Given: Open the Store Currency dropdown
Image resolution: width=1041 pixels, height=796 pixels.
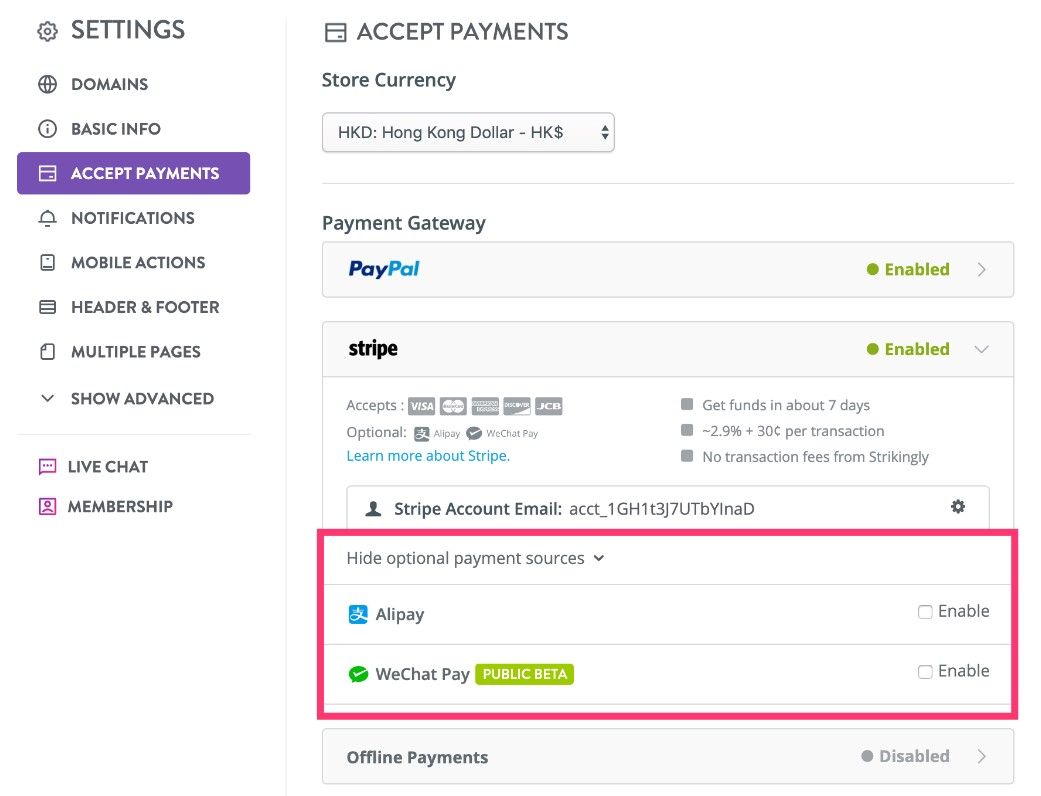Looking at the screenshot, I should pos(468,131).
